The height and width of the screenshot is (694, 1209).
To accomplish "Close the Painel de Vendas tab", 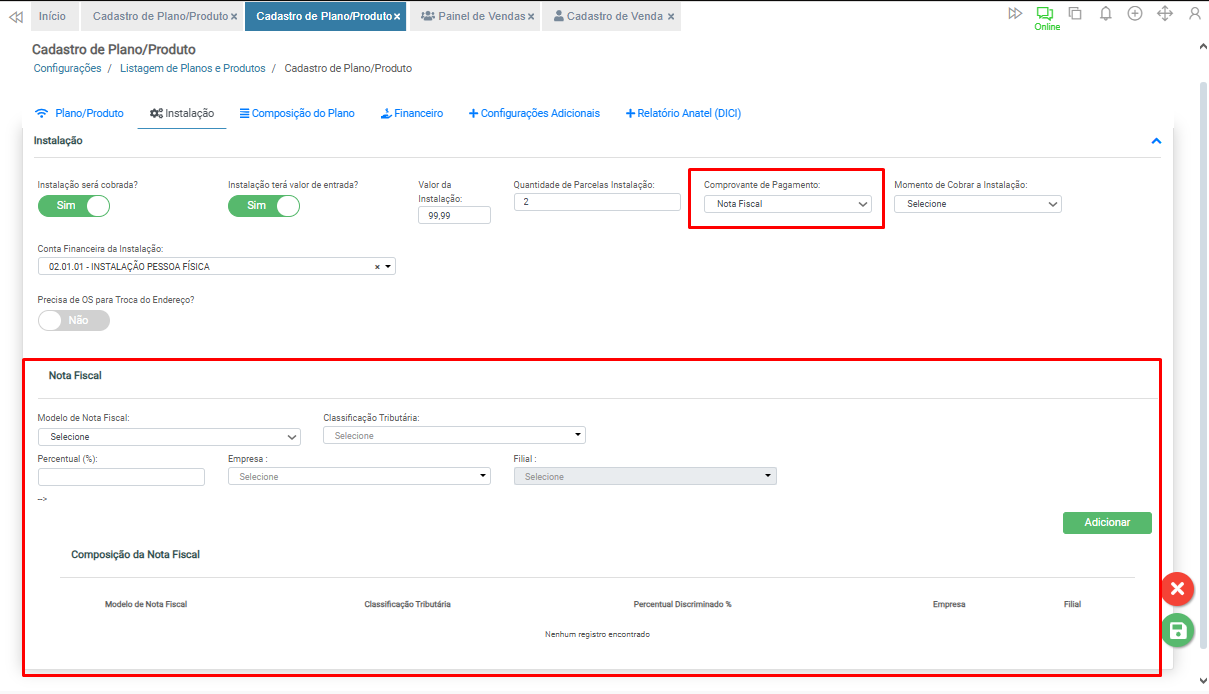I will [x=531, y=17].
